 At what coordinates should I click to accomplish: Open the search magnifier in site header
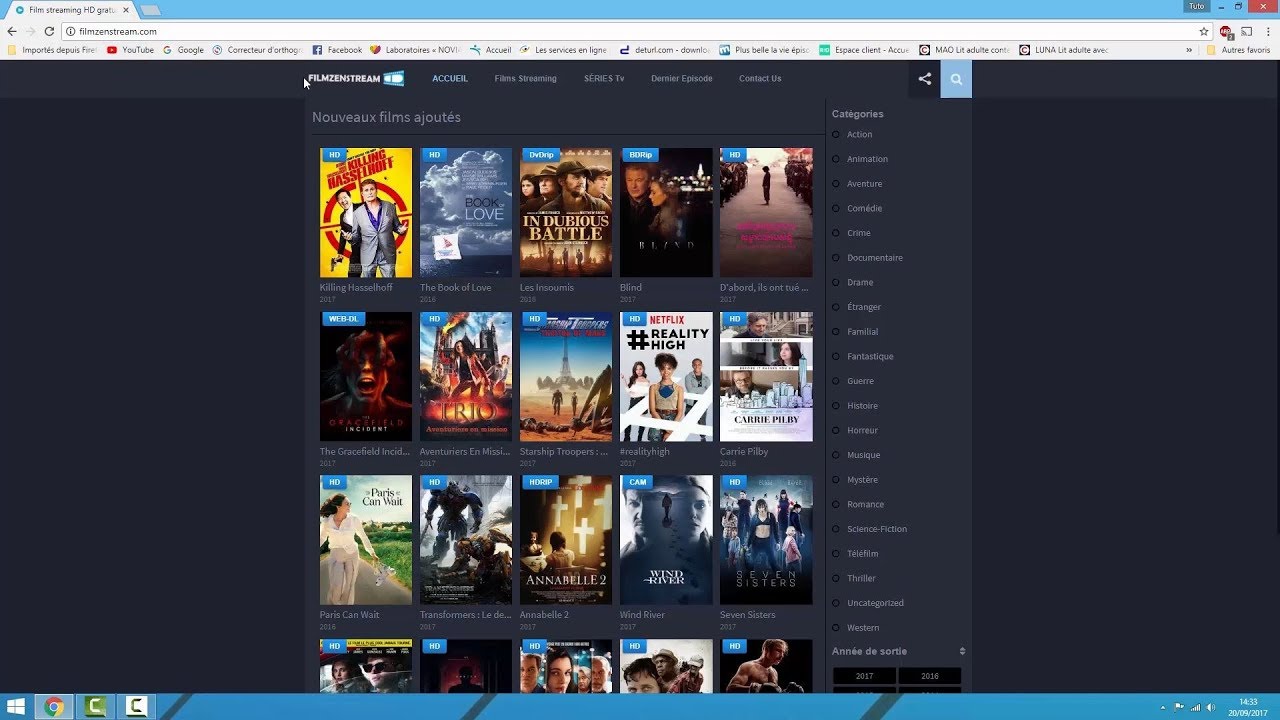click(x=956, y=79)
